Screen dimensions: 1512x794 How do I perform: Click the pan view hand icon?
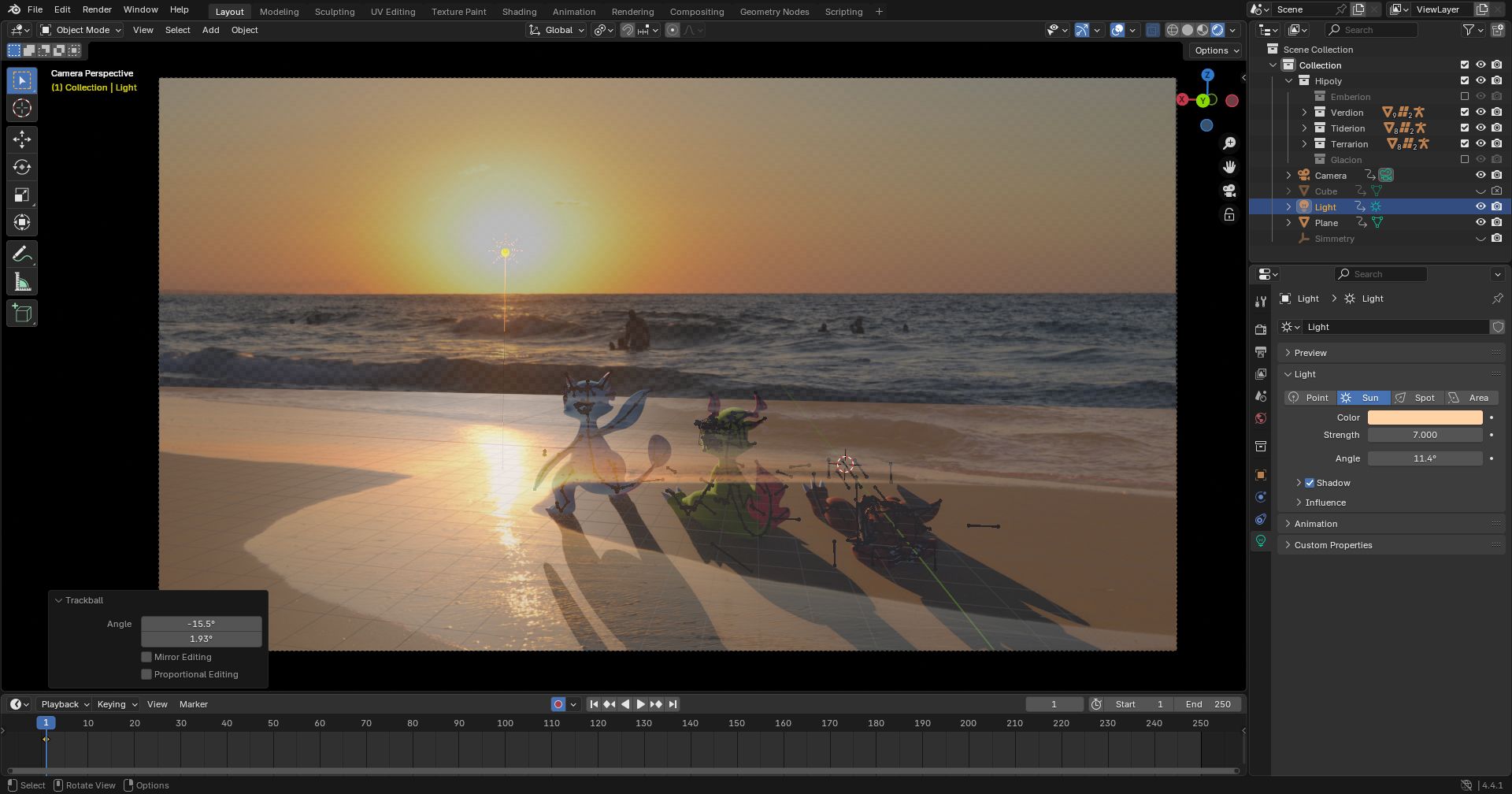pos(1229,167)
